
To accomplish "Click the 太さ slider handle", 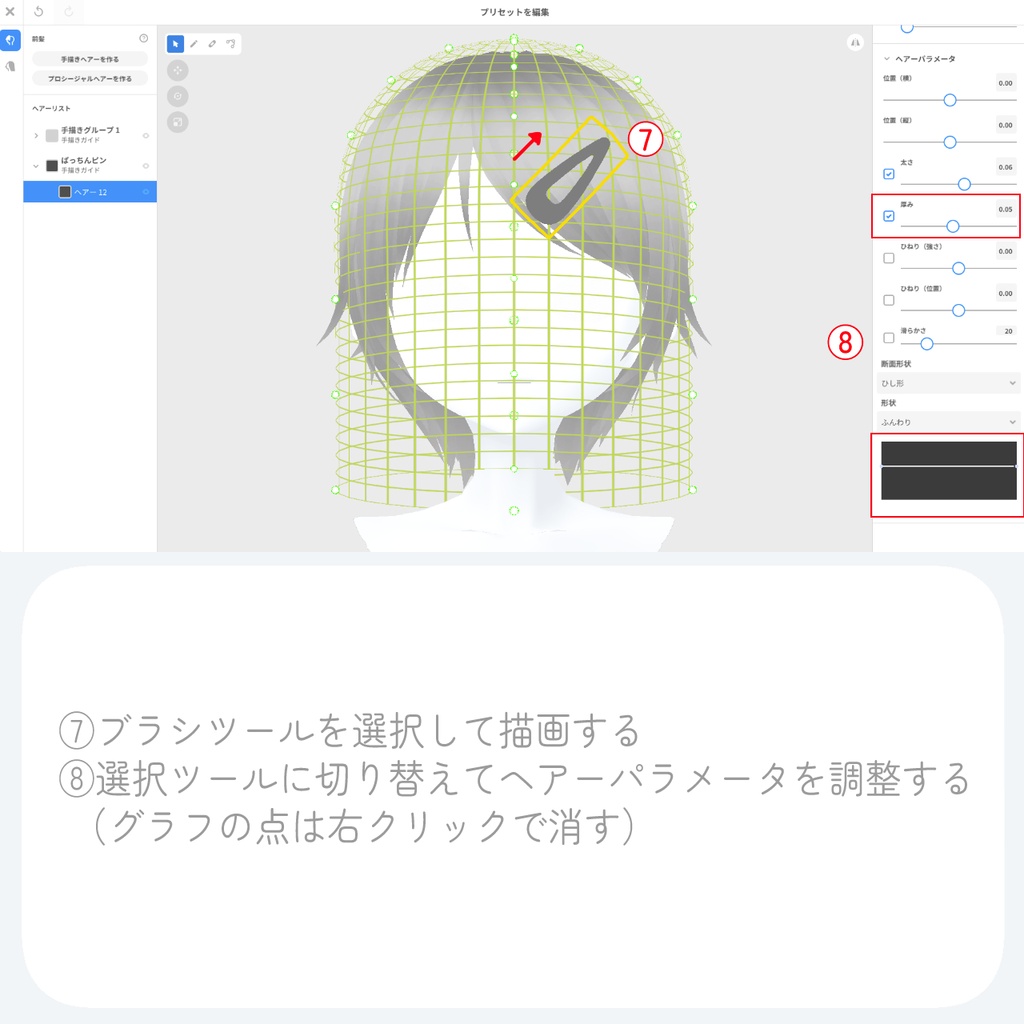I will coord(965,184).
